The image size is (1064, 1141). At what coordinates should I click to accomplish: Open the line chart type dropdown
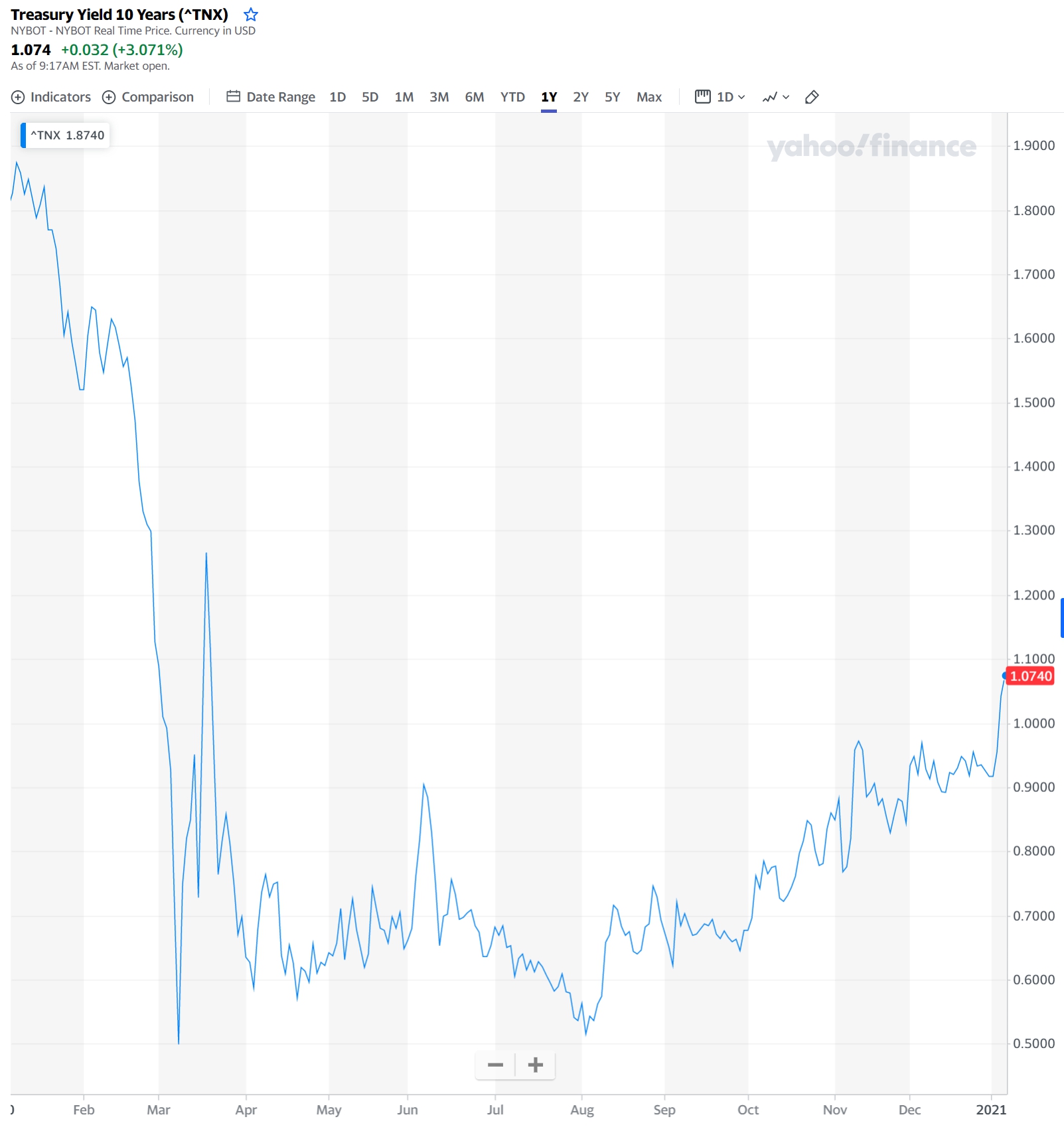[775, 98]
